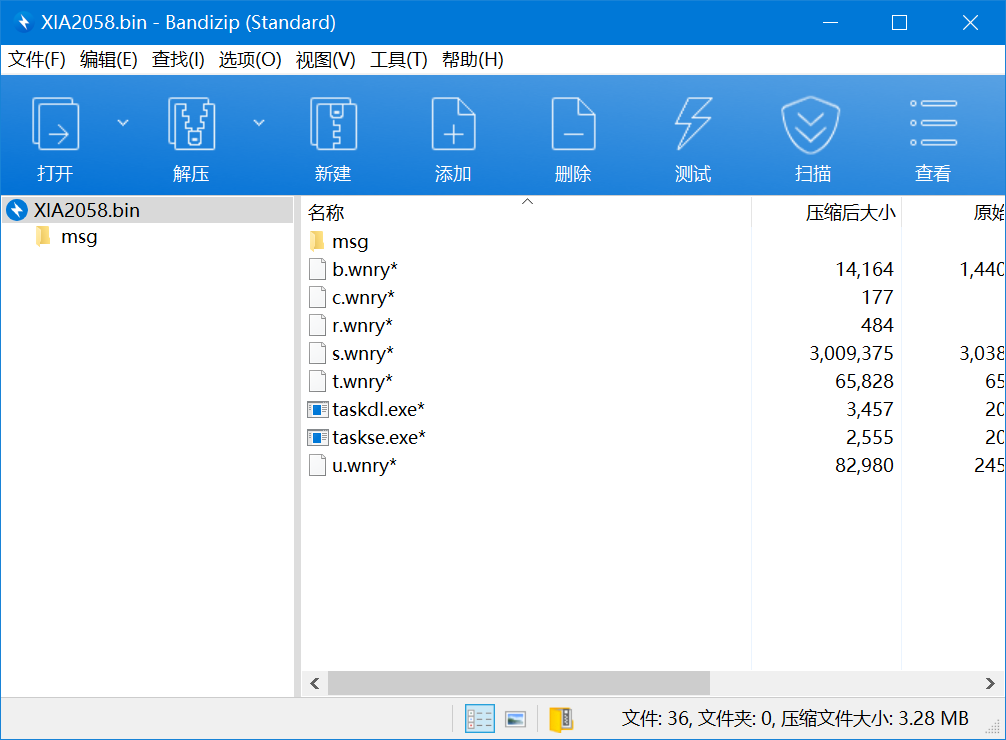This screenshot has height=740, width=1006.
Task: Click the Open (打开) toolbar icon
Action: [x=55, y=125]
